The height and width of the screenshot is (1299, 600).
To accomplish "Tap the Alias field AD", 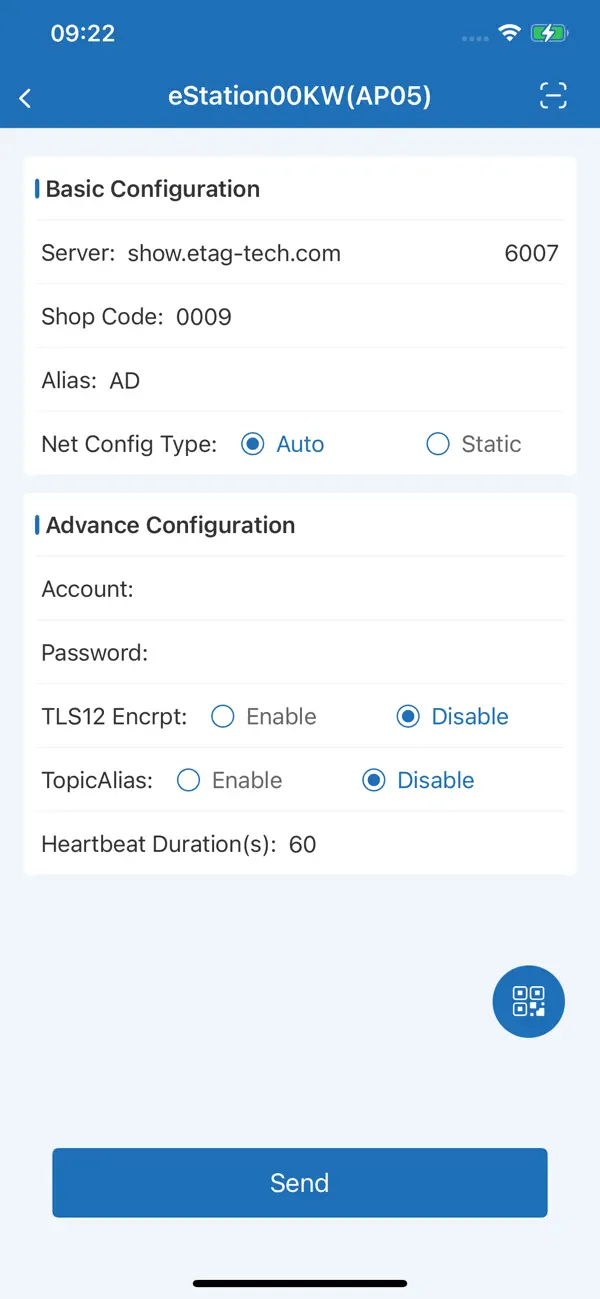I will coord(125,381).
